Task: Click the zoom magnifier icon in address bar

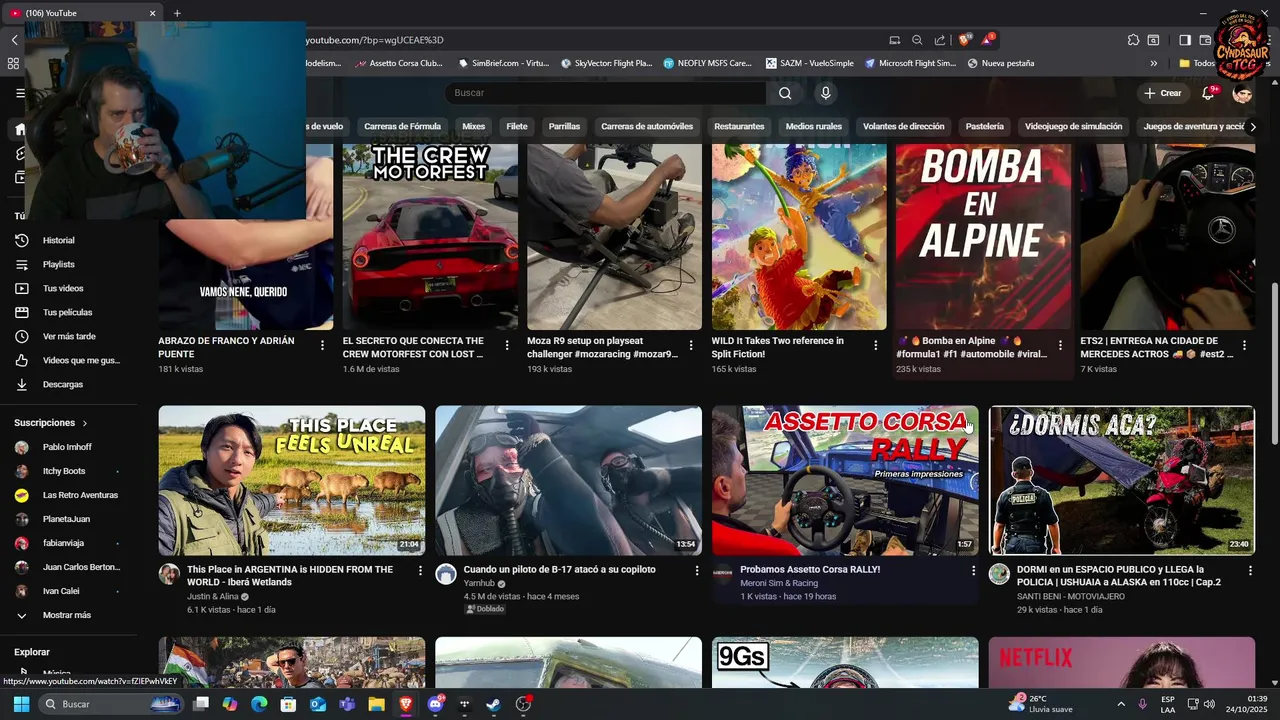Action: click(x=917, y=40)
